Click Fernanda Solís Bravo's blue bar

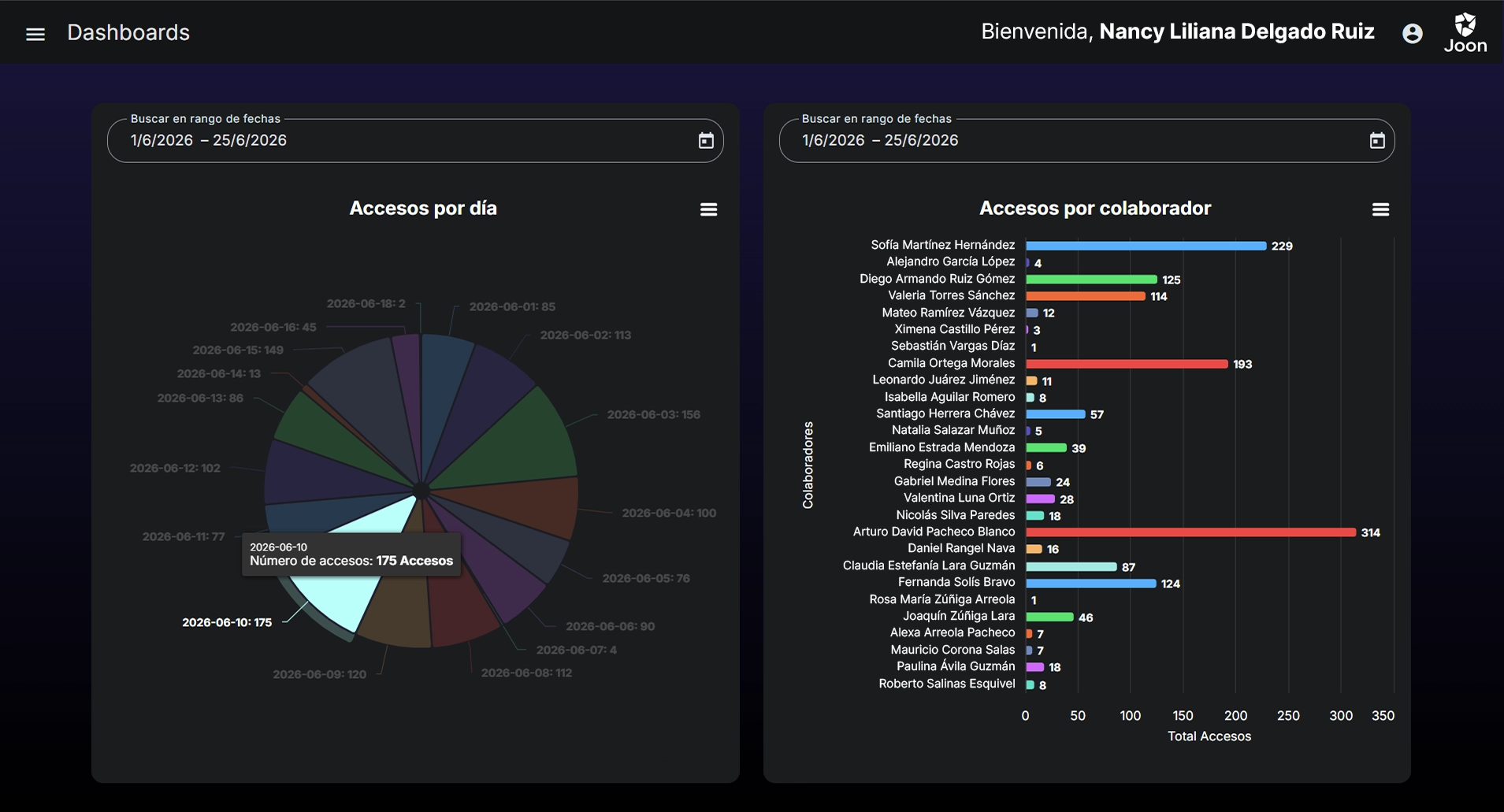click(x=1090, y=584)
